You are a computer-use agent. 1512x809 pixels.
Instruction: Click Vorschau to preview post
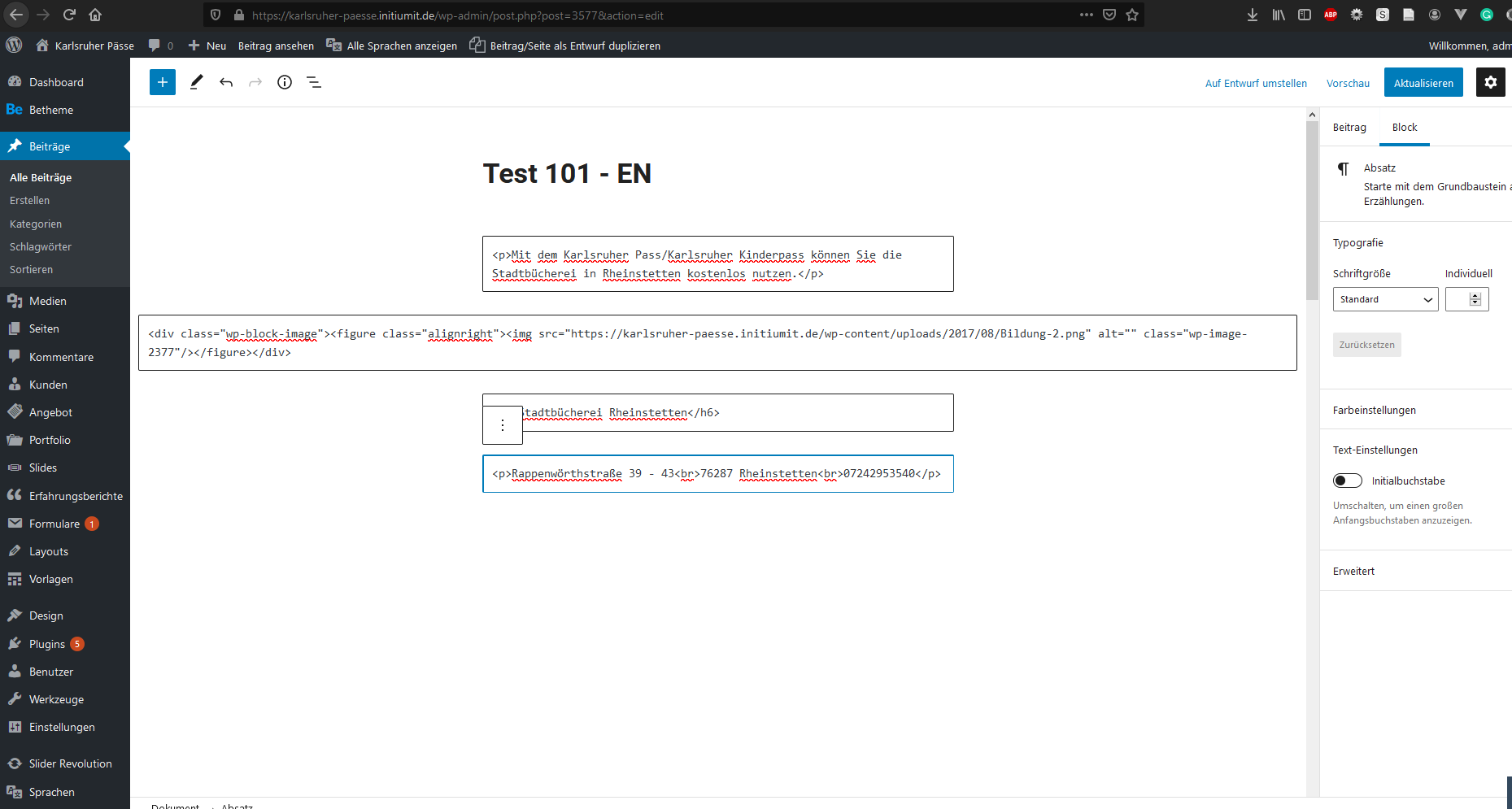[1348, 83]
